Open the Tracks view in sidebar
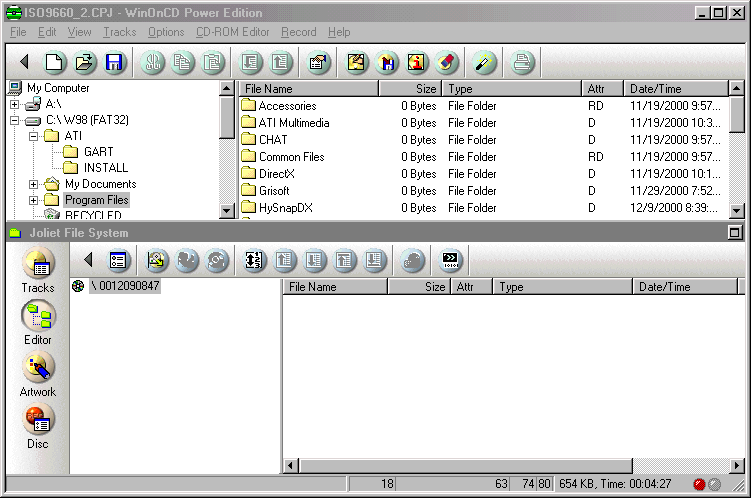The height and width of the screenshot is (498, 751). (x=38, y=270)
